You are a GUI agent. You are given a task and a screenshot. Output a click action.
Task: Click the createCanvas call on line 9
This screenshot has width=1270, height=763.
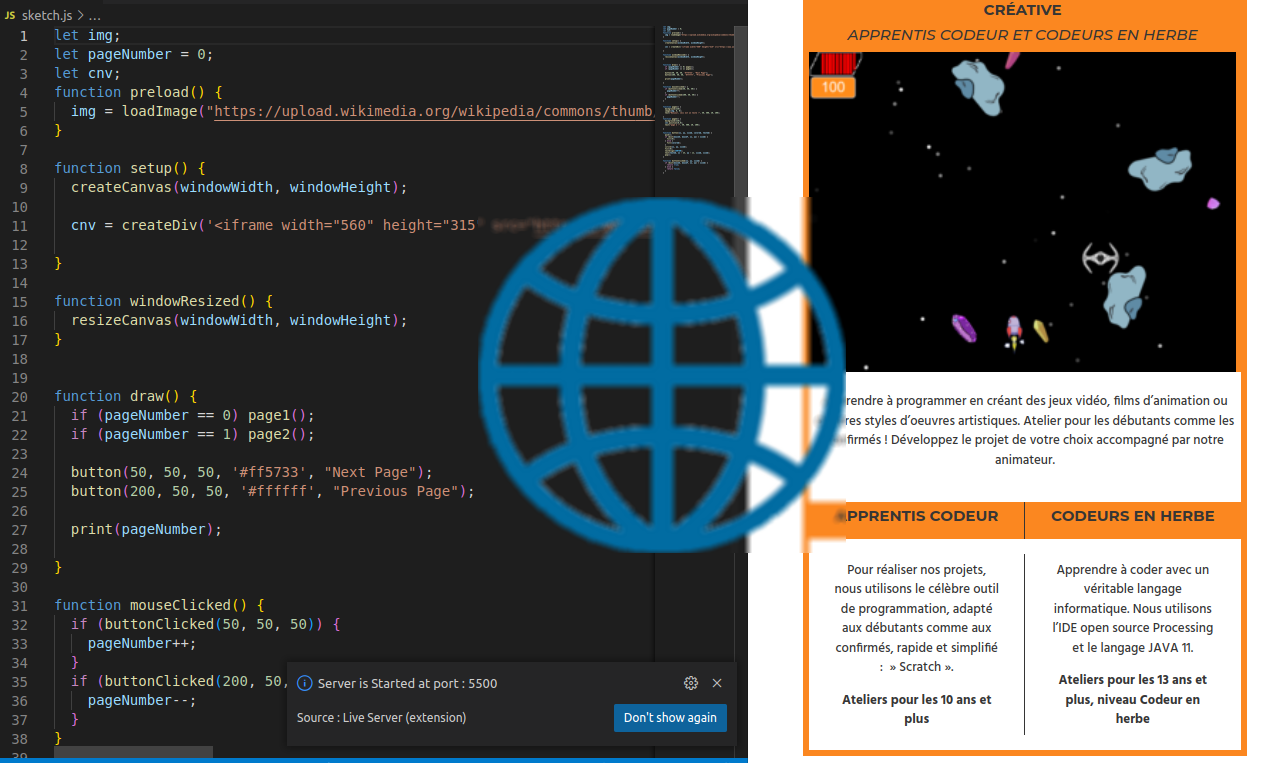click(239, 187)
